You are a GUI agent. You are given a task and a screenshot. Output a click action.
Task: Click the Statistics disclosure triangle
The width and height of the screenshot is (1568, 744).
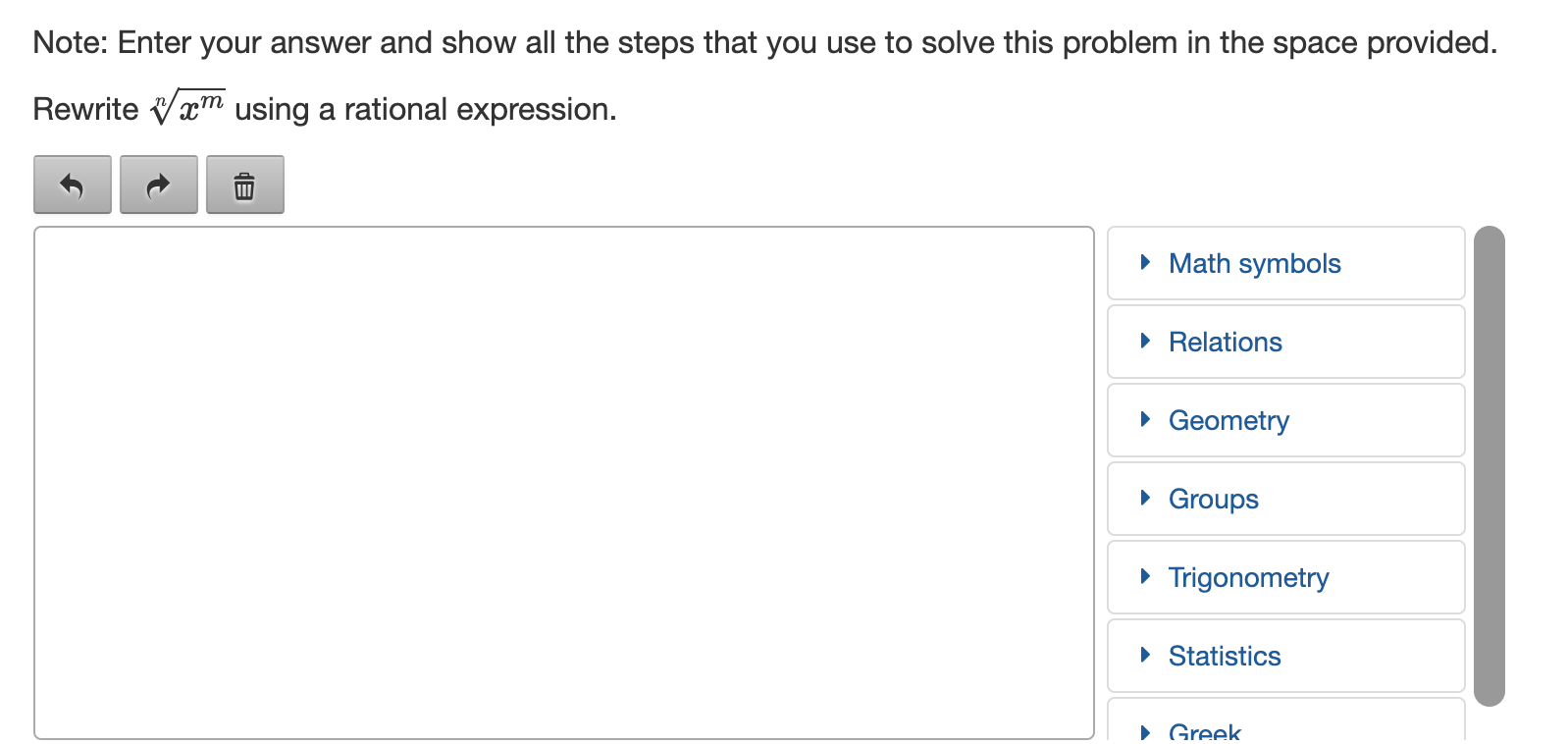tap(1145, 655)
